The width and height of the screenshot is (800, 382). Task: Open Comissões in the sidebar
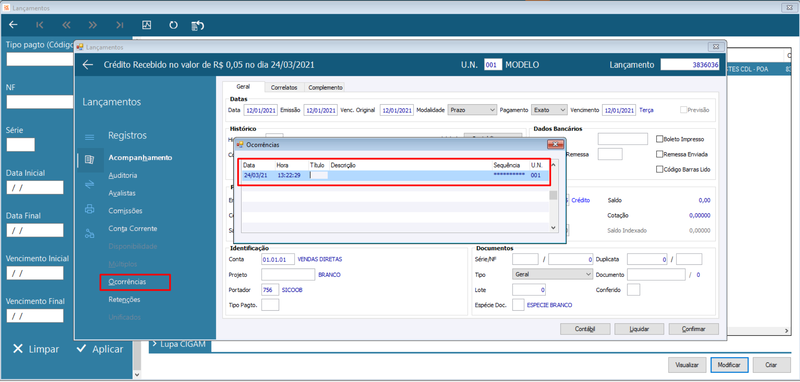(125, 211)
